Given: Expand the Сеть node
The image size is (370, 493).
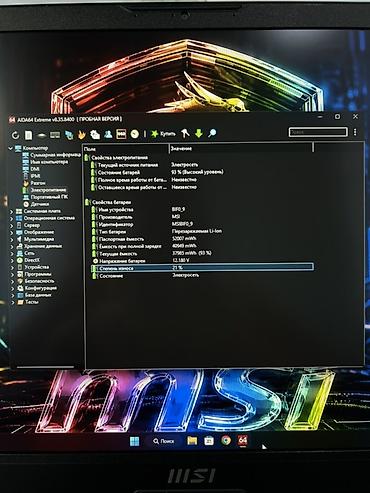Looking at the screenshot, I should click(12, 254).
